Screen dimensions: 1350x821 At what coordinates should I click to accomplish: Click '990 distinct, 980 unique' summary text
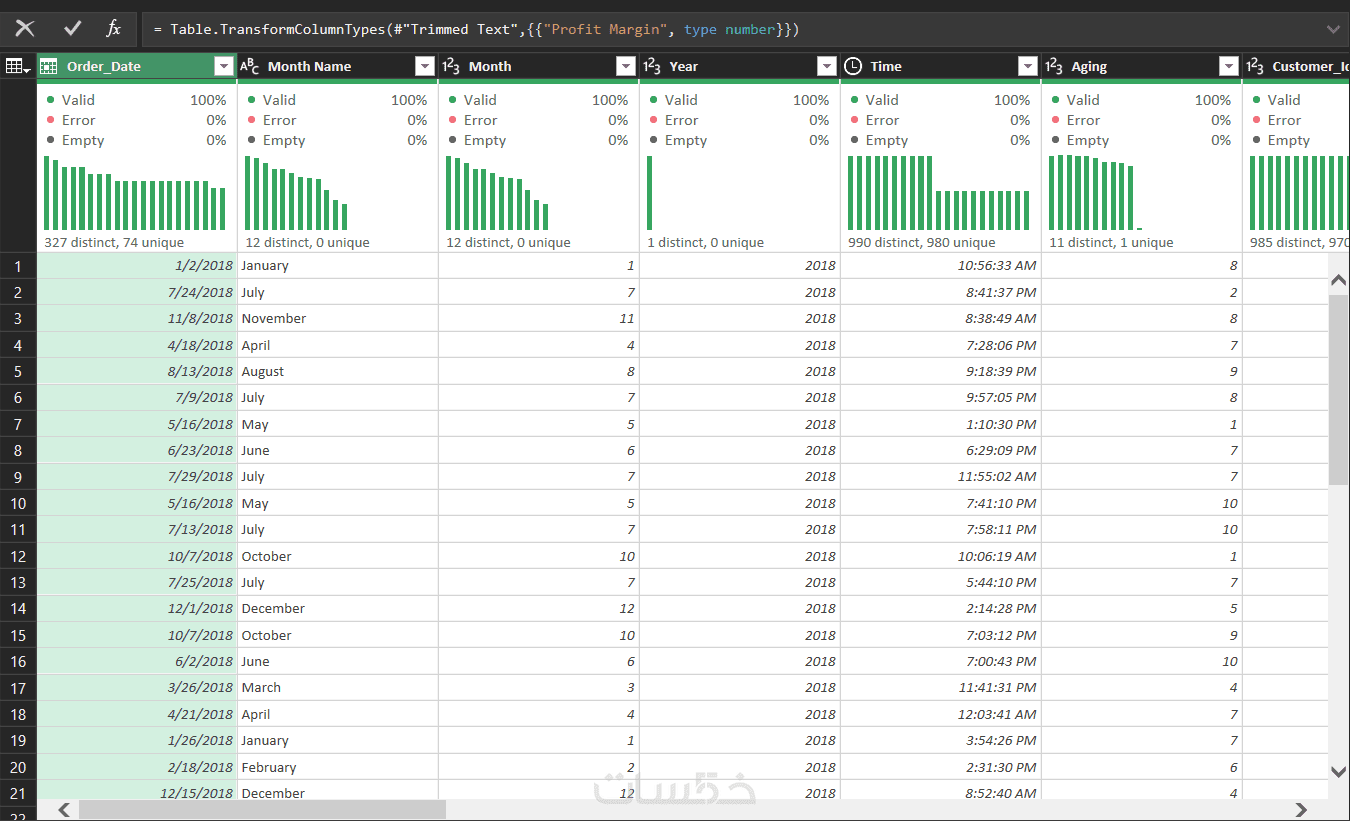[x=922, y=242]
